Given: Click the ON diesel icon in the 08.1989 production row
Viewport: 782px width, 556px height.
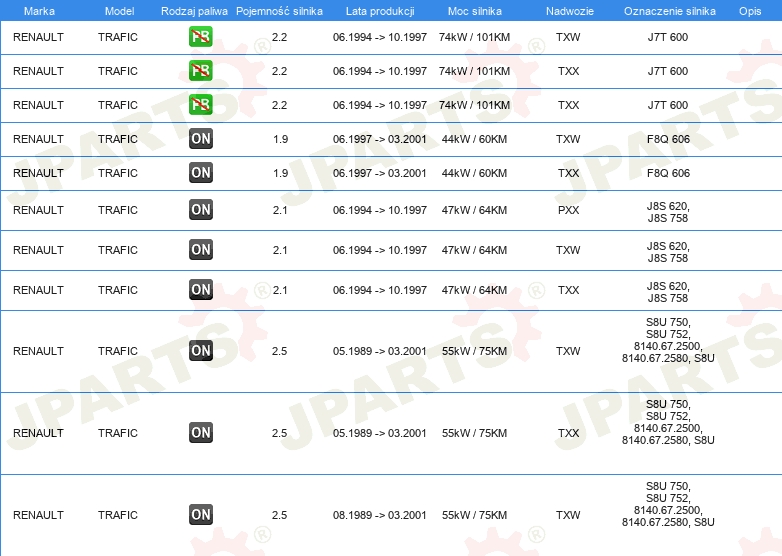Looking at the screenshot, I should (200, 515).
